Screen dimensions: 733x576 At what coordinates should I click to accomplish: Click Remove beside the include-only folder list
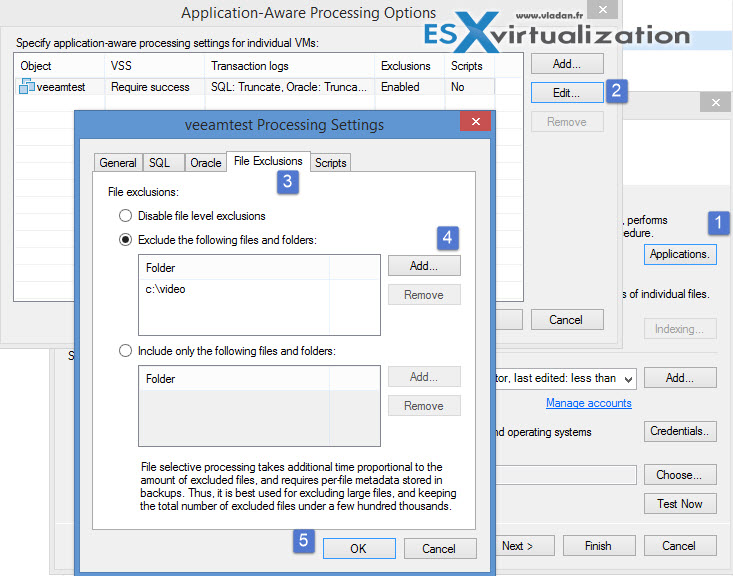pyautogui.click(x=424, y=405)
